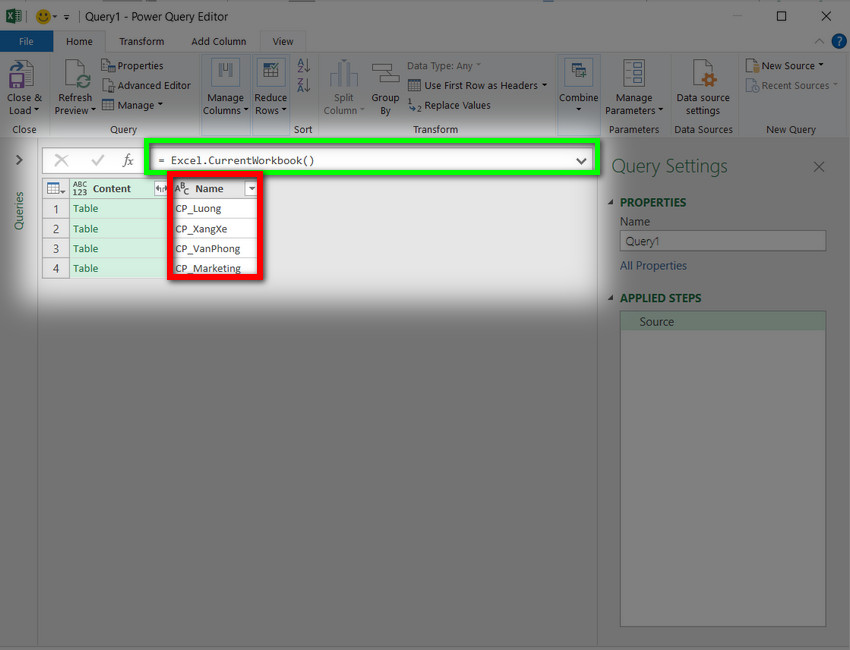Viewport: 850px width, 650px height.
Task: Open the Help question mark icon
Action: [x=839, y=41]
